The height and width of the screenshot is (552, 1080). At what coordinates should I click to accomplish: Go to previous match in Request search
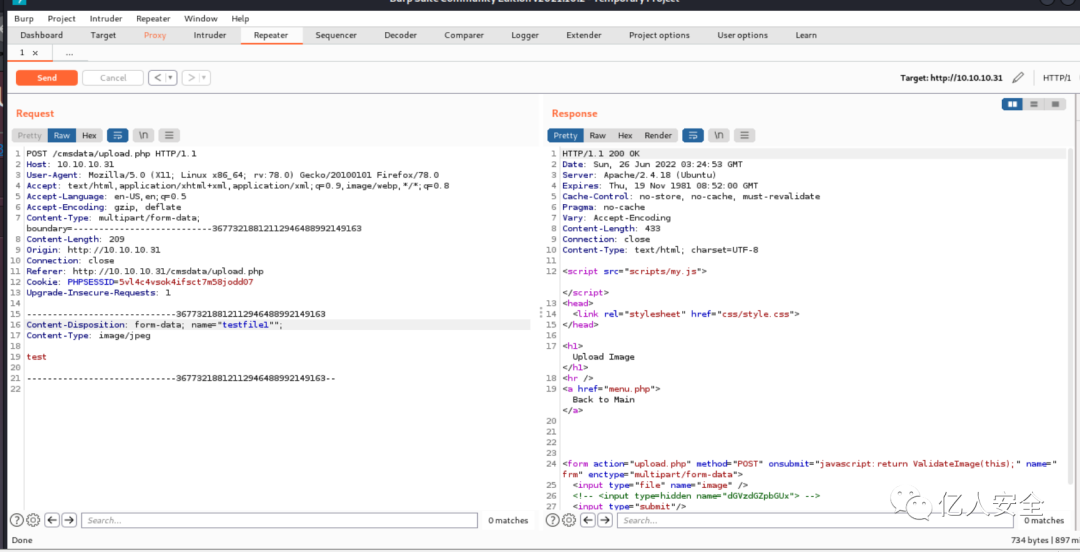point(52,520)
